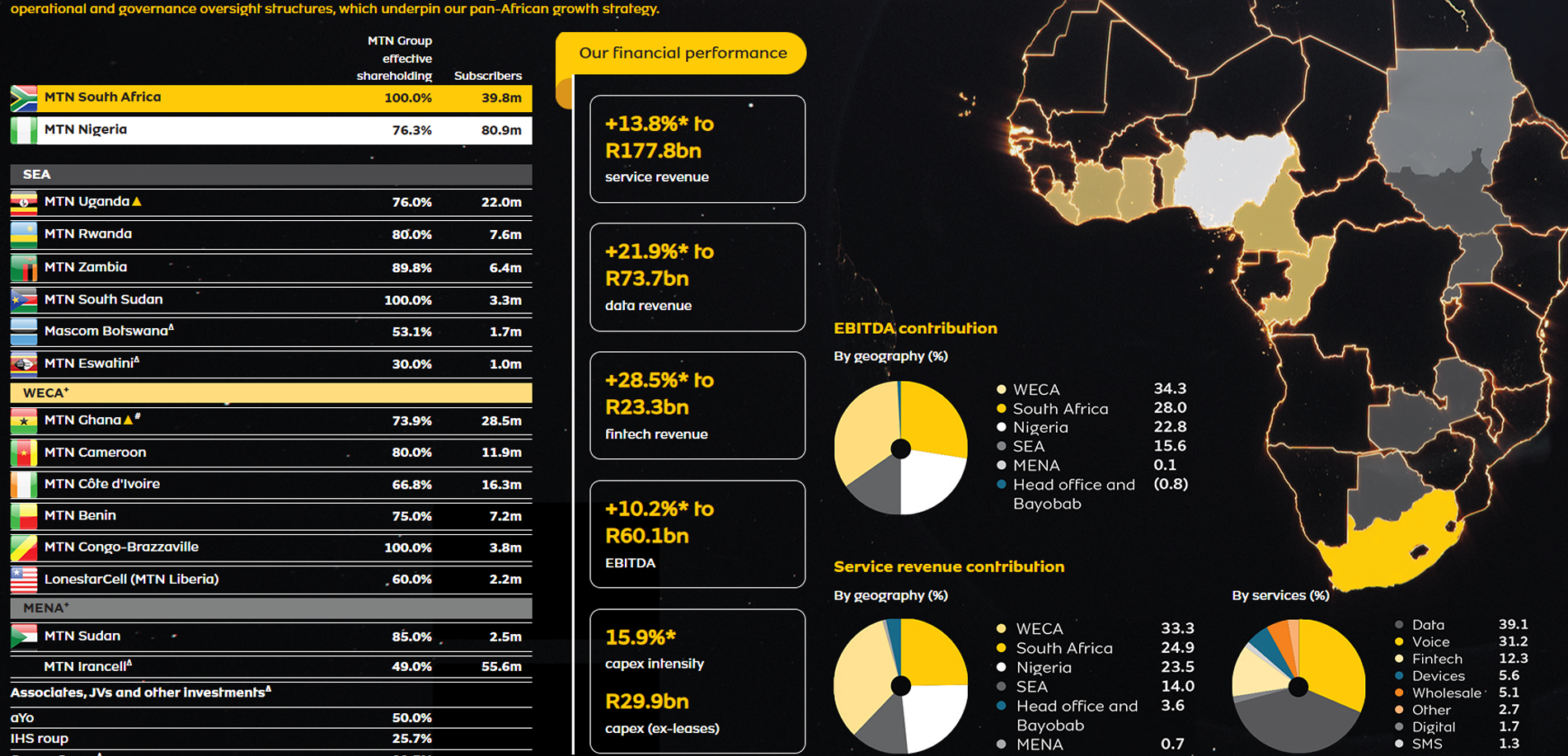
Task: Click the Ghana flag icon
Action: click(24, 420)
